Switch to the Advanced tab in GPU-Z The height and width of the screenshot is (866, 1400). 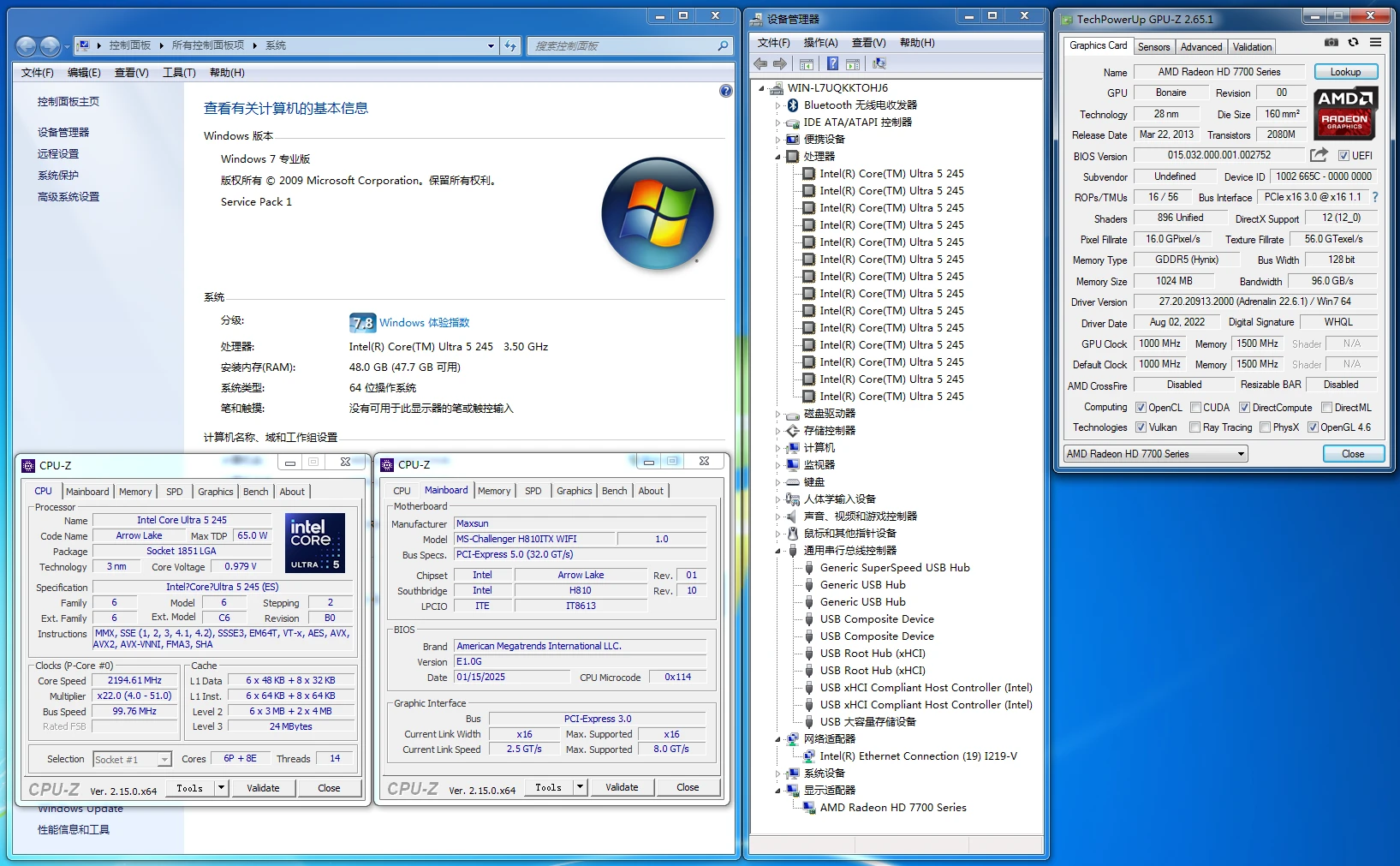click(x=1201, y=47)
